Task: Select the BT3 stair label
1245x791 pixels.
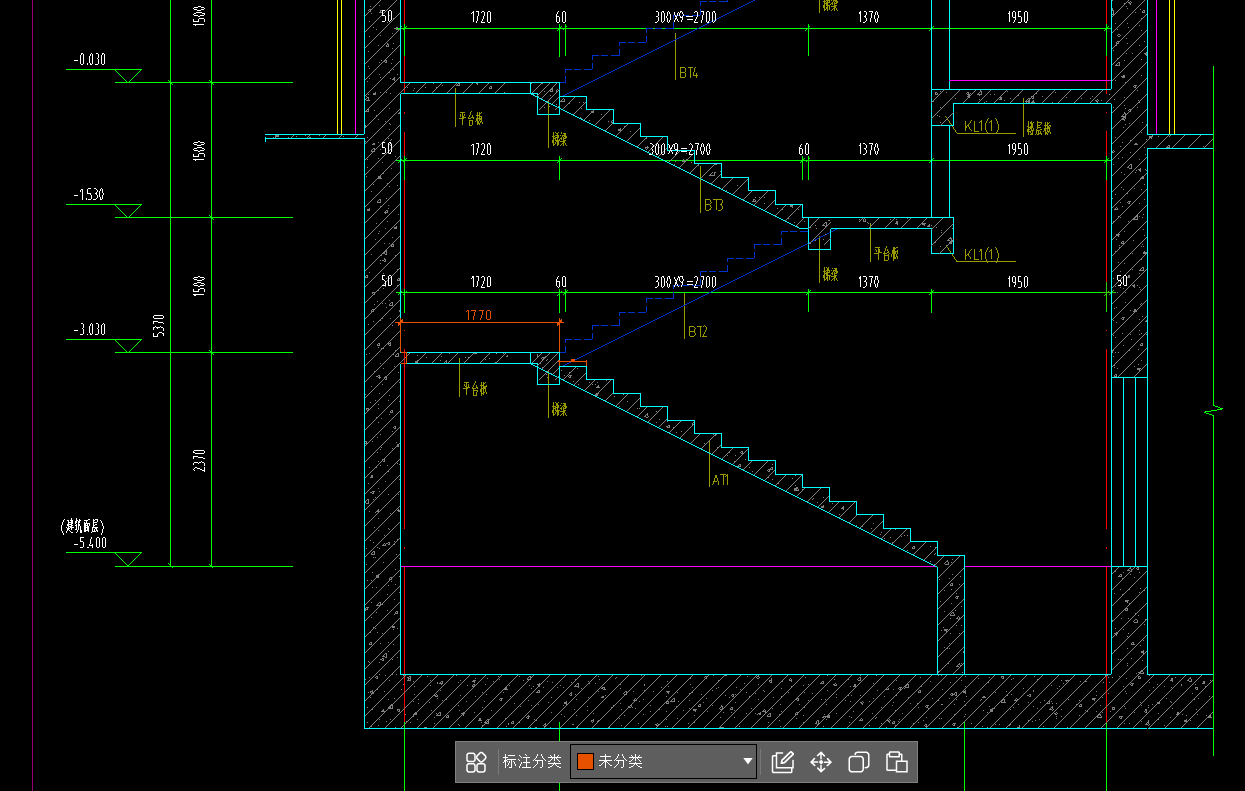Action: point(713,205)
